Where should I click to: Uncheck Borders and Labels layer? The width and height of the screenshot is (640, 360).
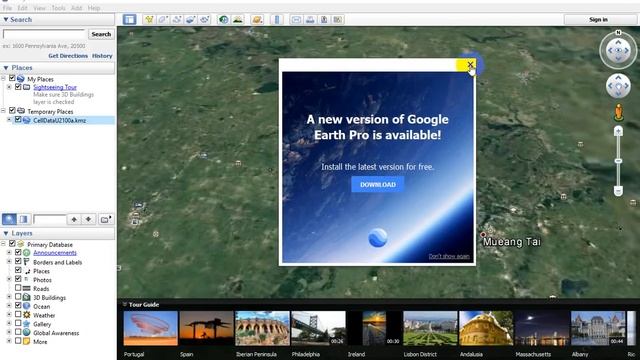point(18,262)
